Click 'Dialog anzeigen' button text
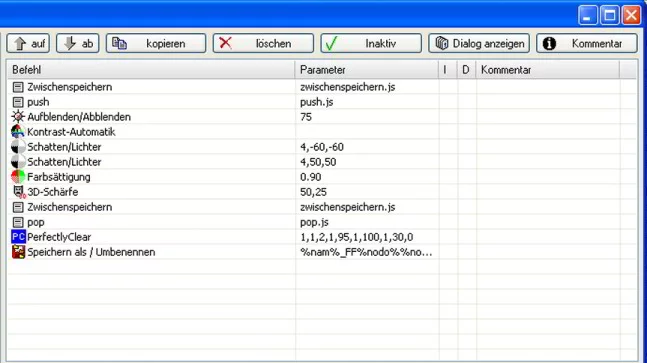 click(489, 44)
